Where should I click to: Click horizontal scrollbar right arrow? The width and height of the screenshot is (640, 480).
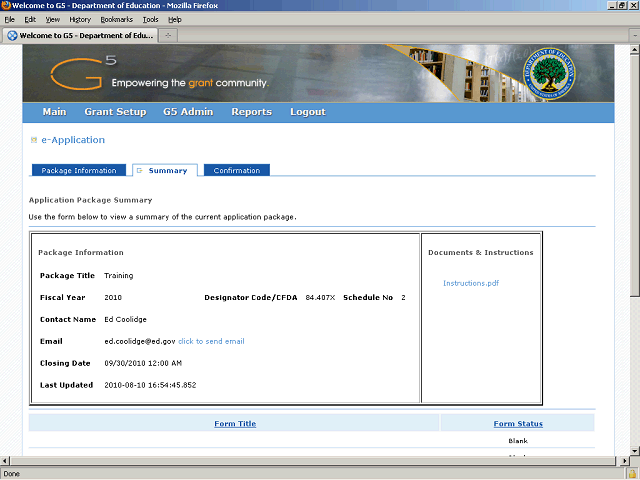[x=625, y=460]
